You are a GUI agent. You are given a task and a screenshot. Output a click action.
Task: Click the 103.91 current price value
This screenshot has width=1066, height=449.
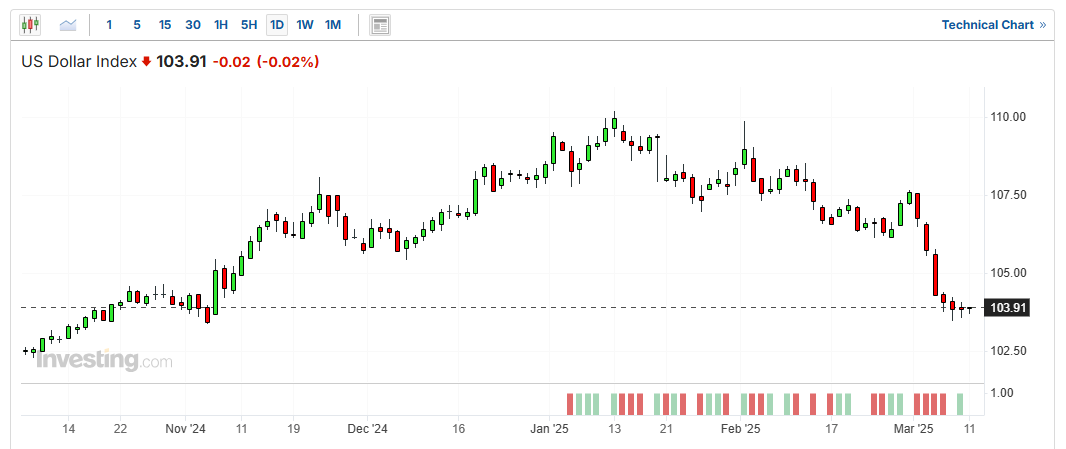[x=181, y=62]
